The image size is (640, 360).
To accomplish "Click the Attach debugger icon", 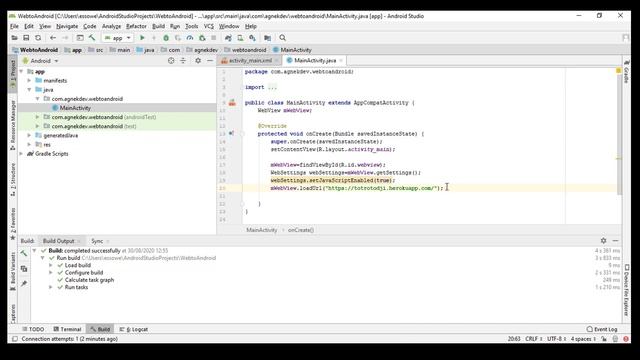I will pos(202,38).
